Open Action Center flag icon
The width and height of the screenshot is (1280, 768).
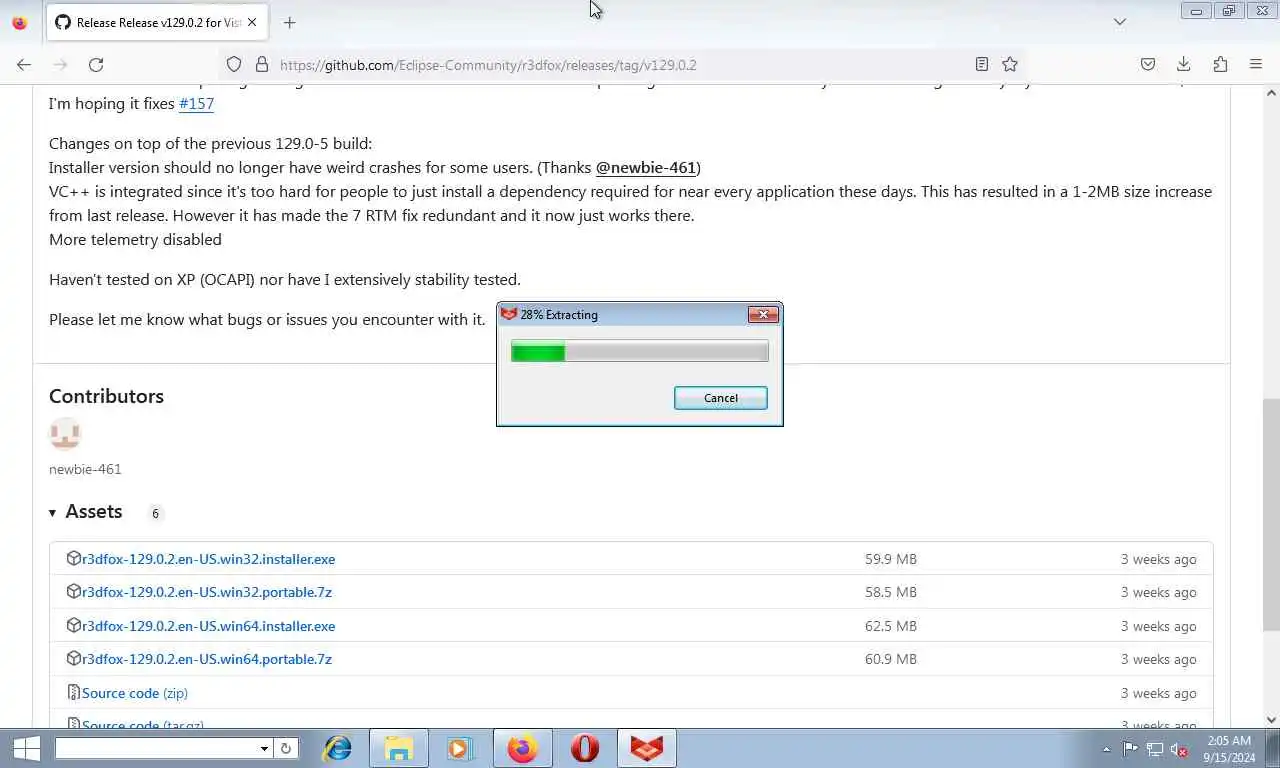click(x=1130, y=749)
